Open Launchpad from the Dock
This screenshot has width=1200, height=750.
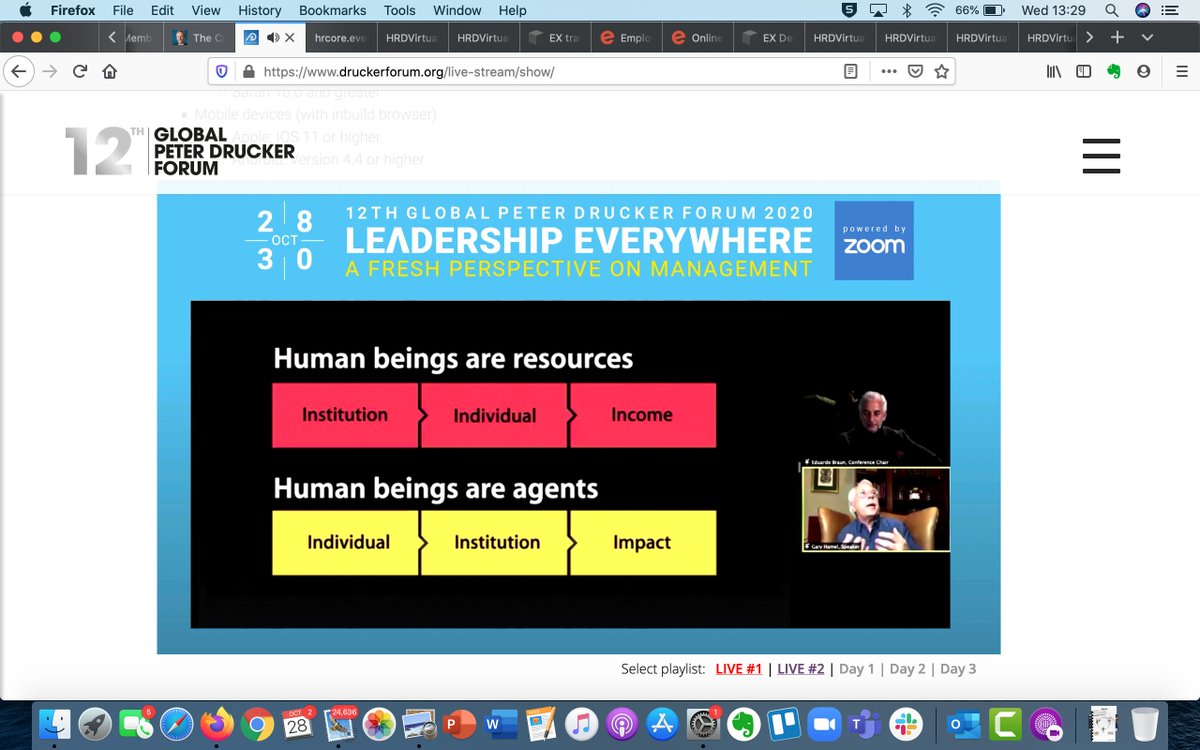click(x=96, y=723)
